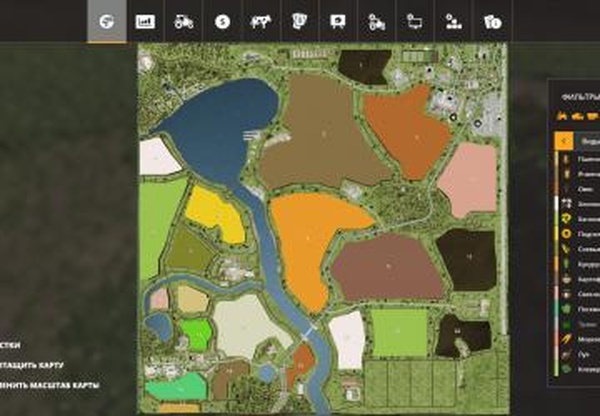Click dark field numbered 12
The height and width of the screenshot is (416, 600).
[469, 257]
